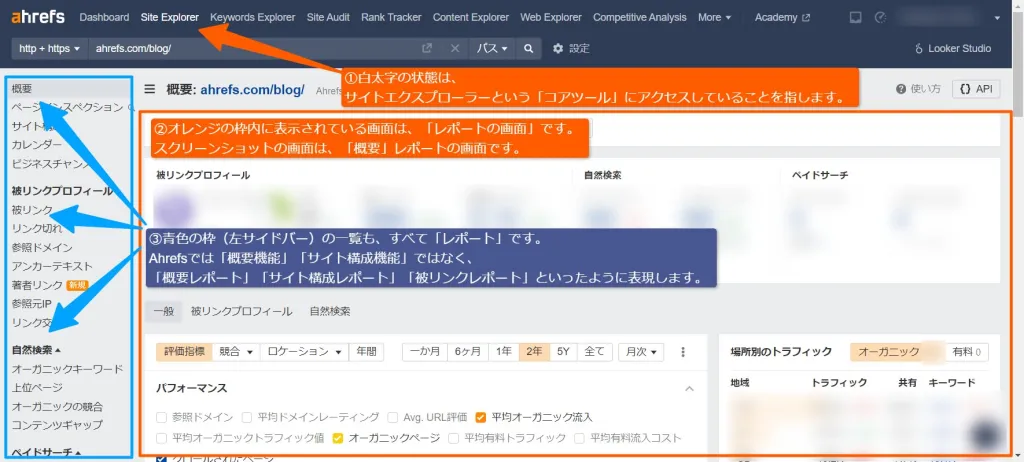Collapse the ペイドサーチ sidebar section
This screenshot has width=1024, height=462.
click(46, 452)
